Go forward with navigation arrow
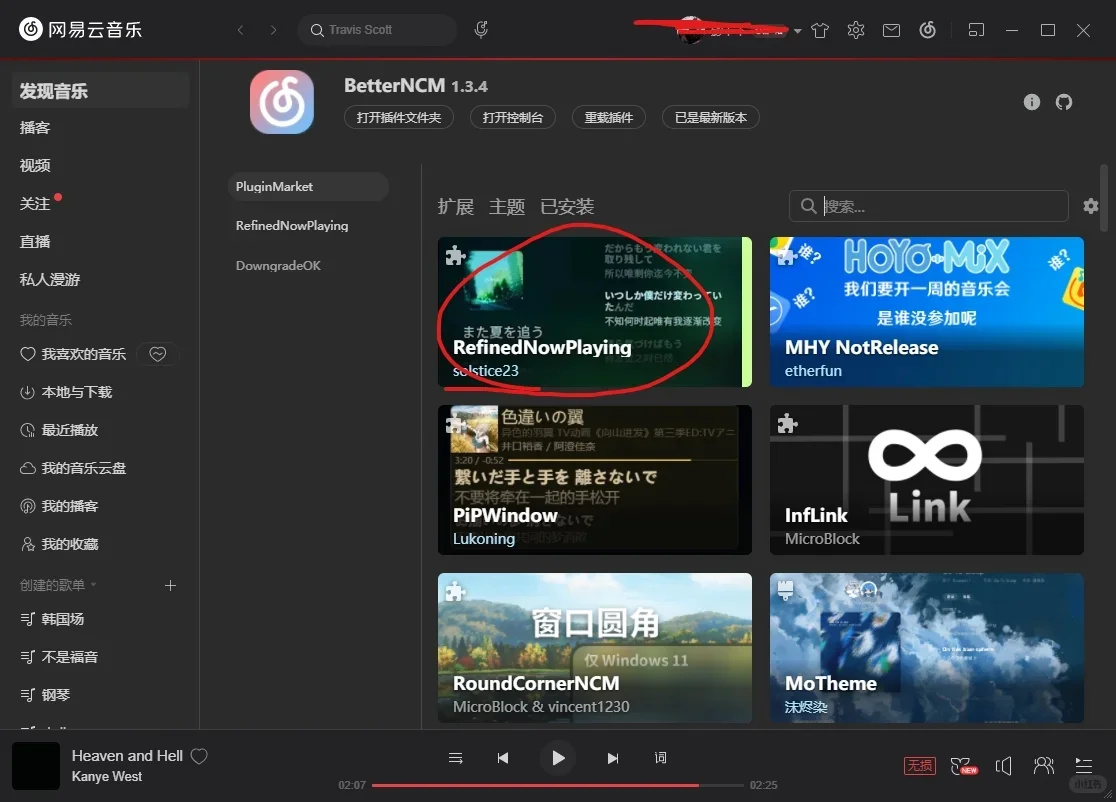 click(273, 30)
